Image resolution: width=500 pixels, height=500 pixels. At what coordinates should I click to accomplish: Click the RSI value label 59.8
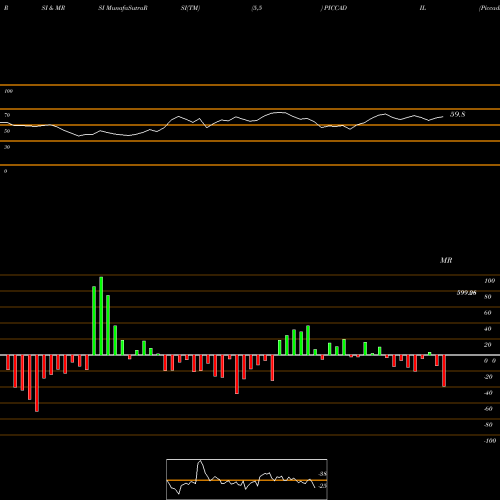tap(457, 114)
